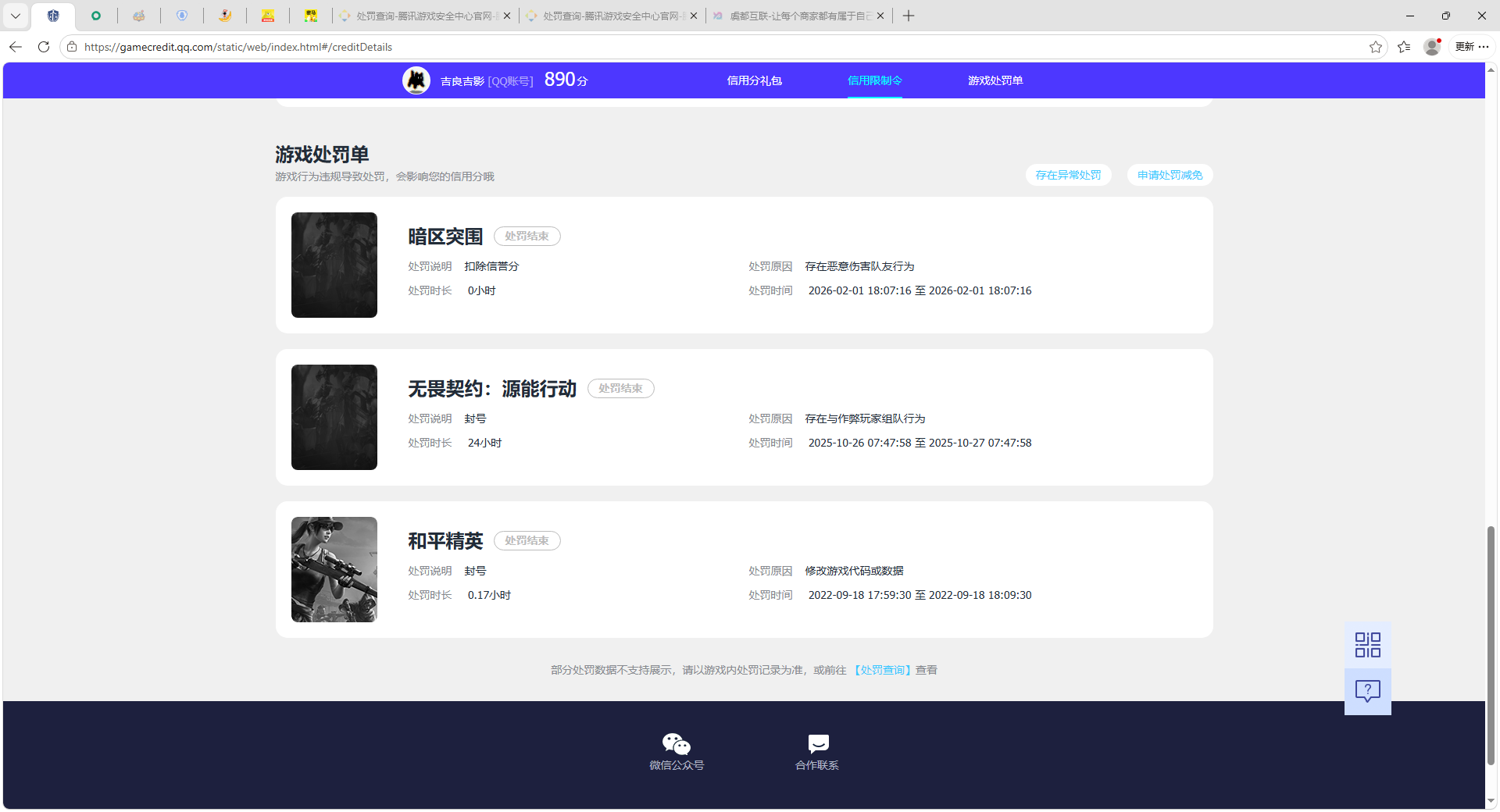
Task: Click the 2025-10-26 penalty time range
Action: tap(920, 443)
